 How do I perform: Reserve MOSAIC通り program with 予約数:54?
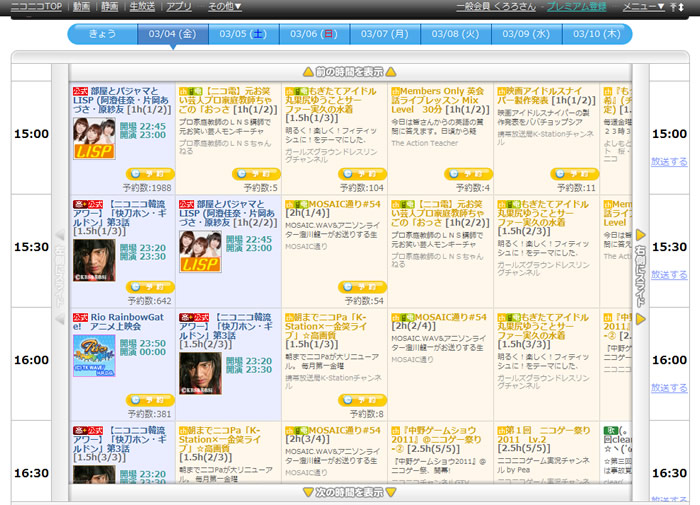(362, 287)
